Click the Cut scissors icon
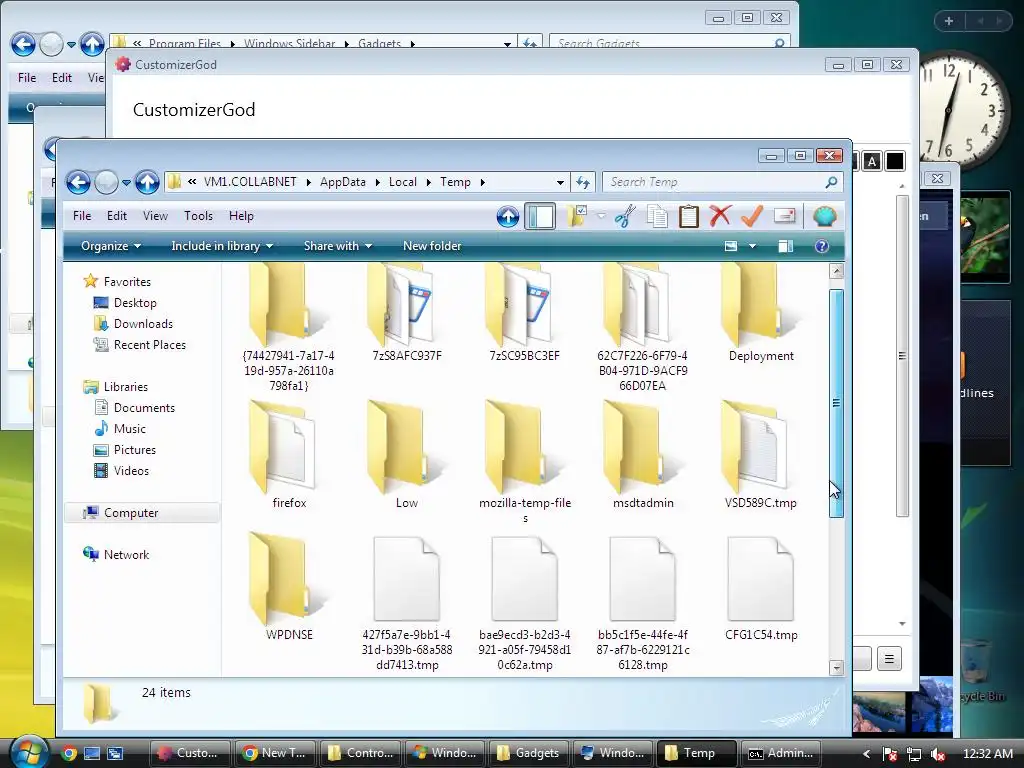The width and height of the screenshot is (1024, 768). tap(625, 216)
